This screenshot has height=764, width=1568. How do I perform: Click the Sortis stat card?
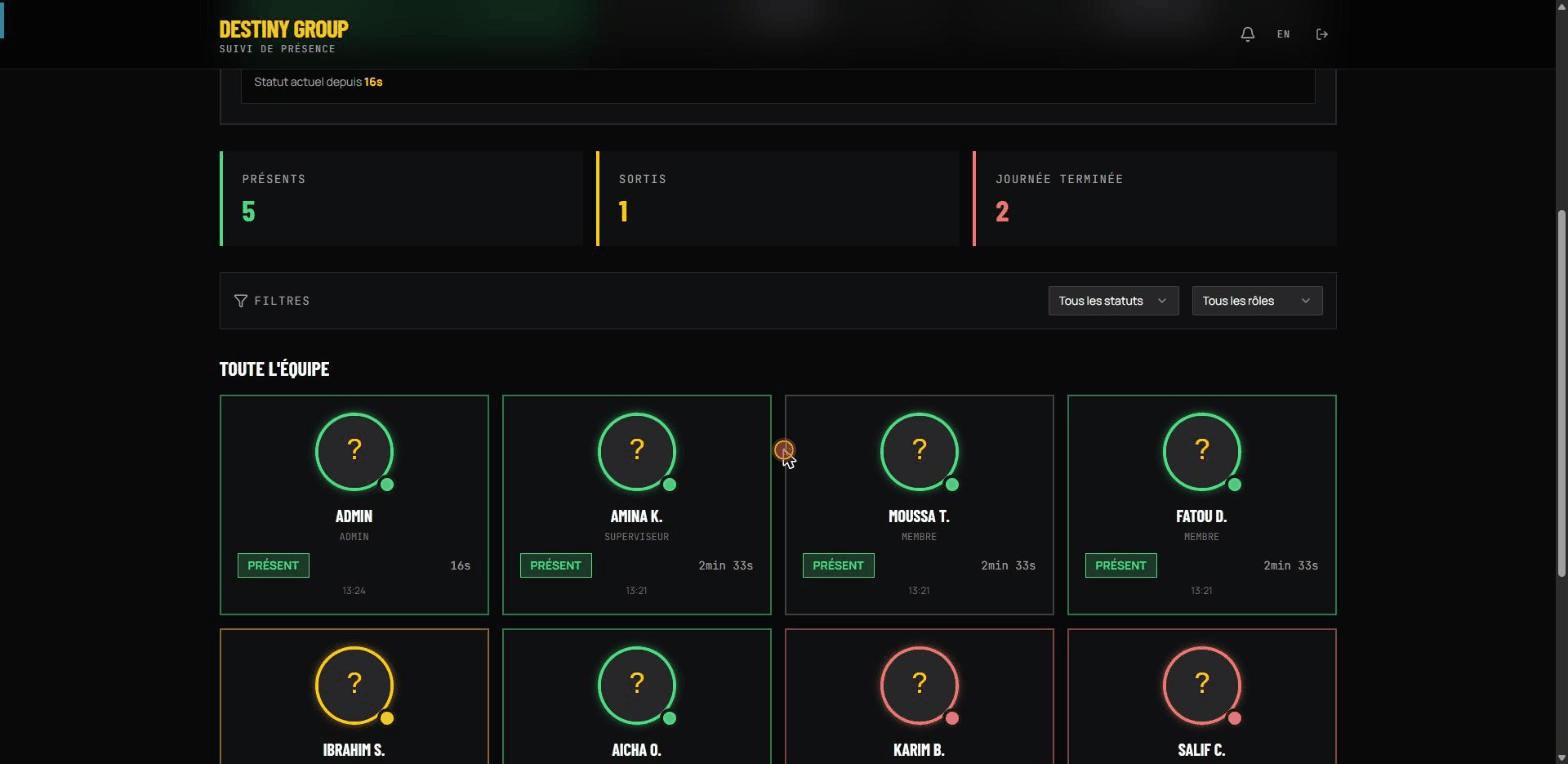778,198
